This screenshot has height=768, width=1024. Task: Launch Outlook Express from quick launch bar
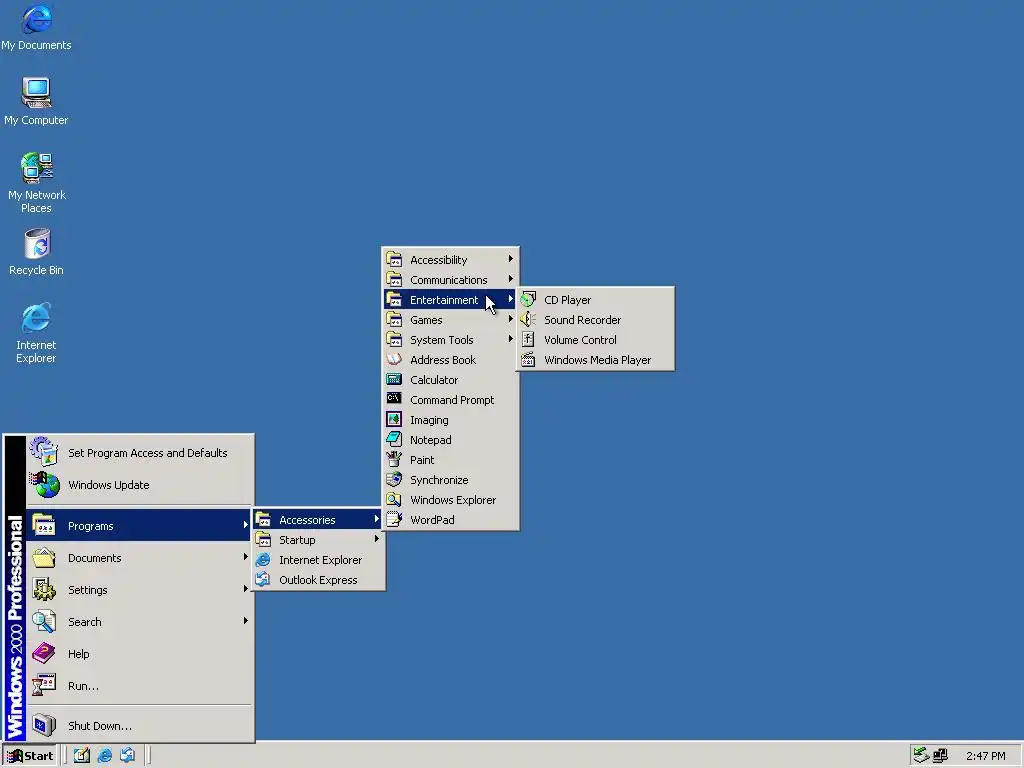pos(127,756)
